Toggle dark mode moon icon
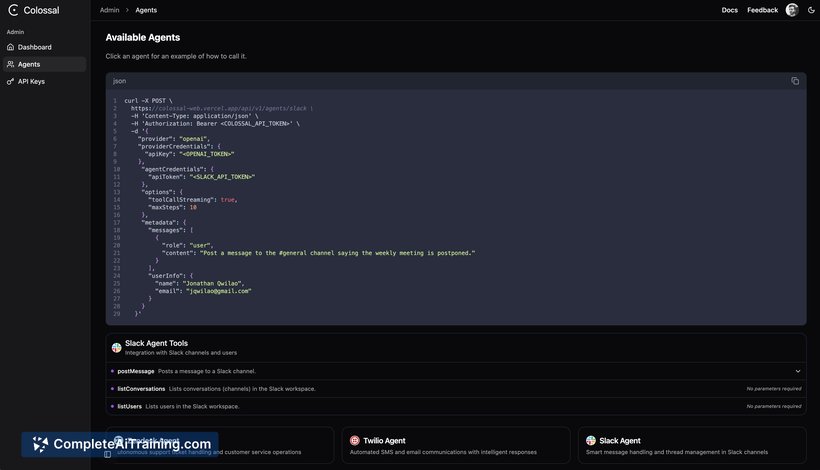 point(811,10)
